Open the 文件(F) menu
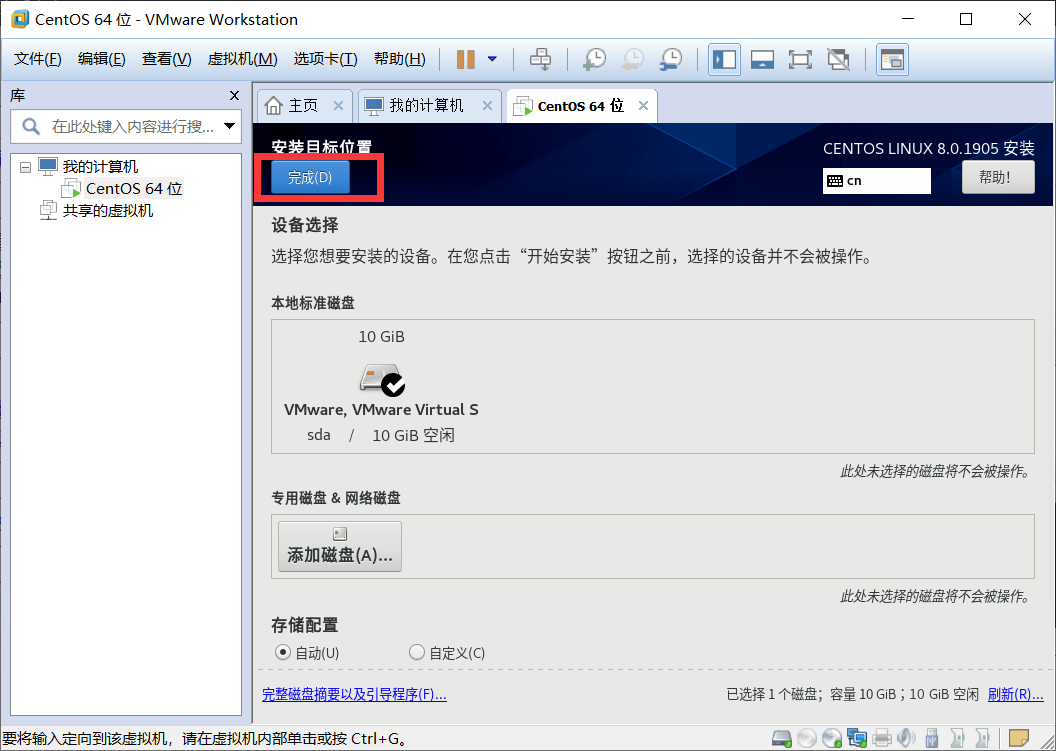The width and height of the screenshot is (1056, 751). (x=38, y=59)
